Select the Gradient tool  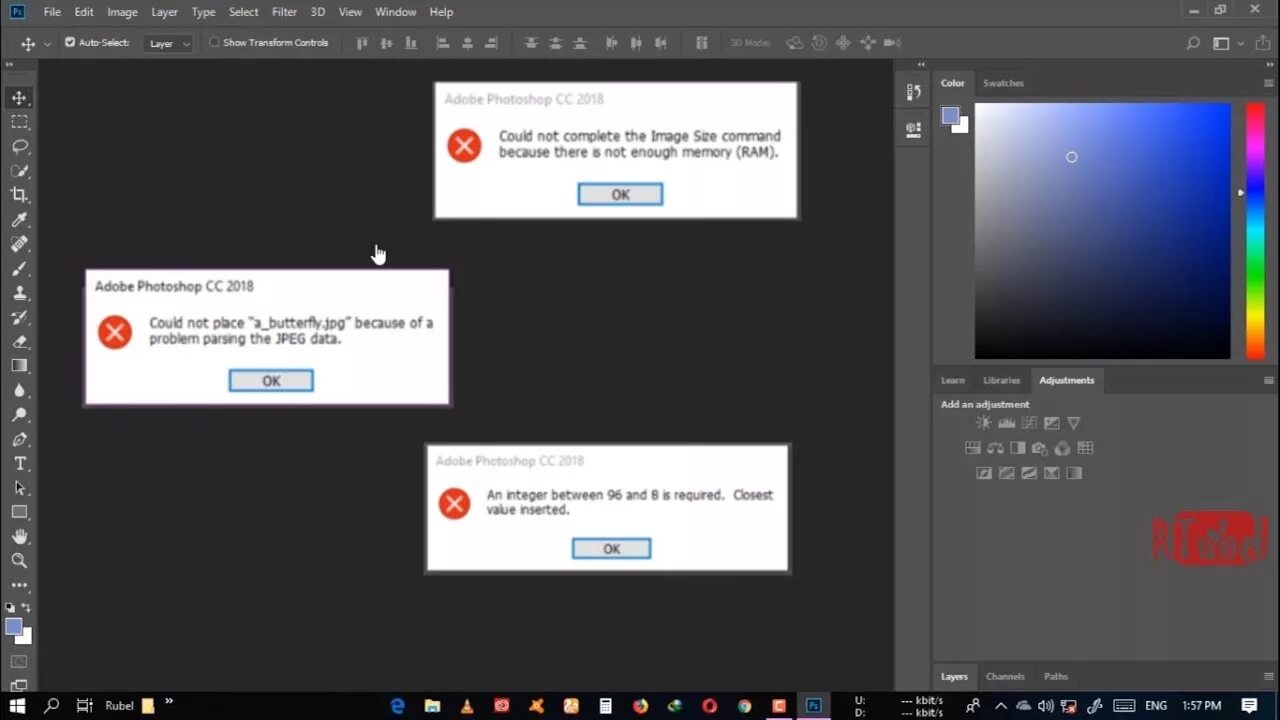pos(19,366)
